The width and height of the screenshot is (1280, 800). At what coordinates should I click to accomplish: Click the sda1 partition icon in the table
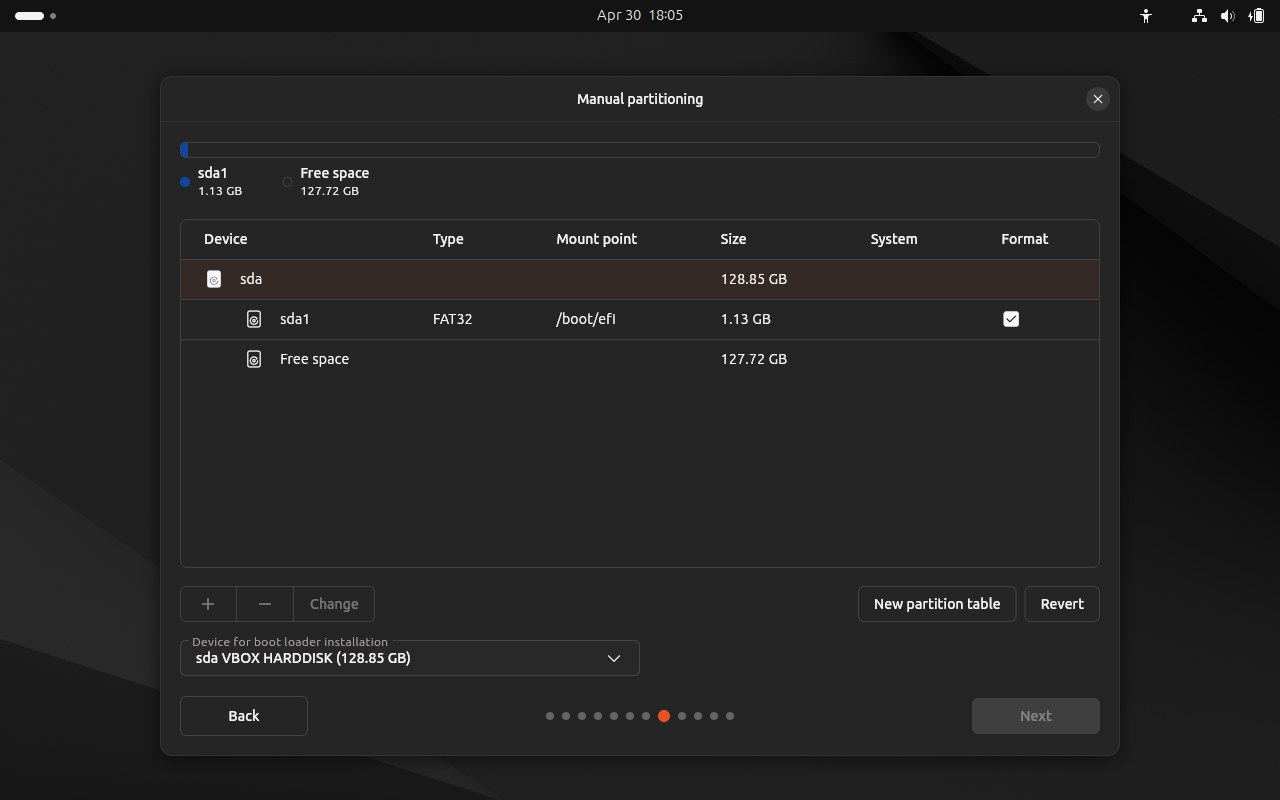[254, 319]
